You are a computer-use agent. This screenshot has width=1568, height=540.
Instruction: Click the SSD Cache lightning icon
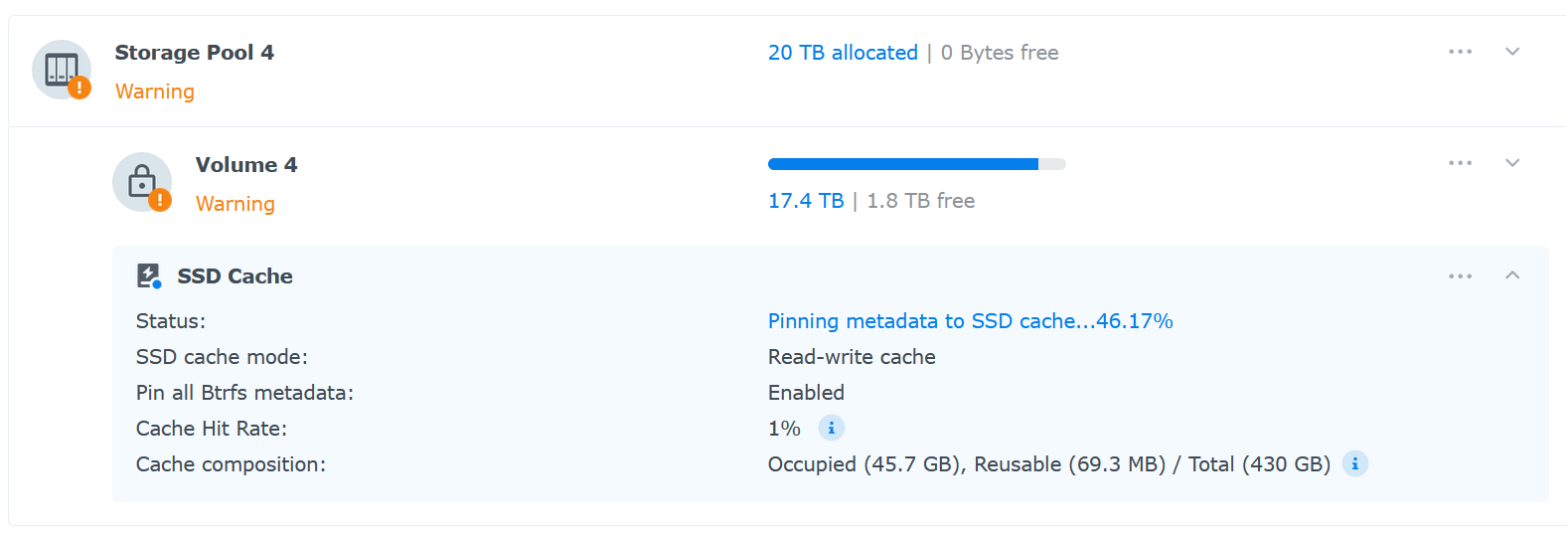point(148,275)
